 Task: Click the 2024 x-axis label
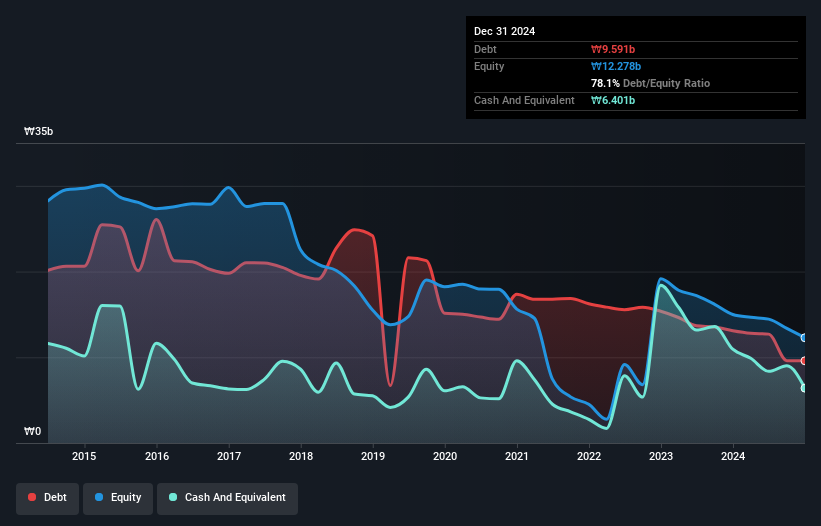click(733, 456)
